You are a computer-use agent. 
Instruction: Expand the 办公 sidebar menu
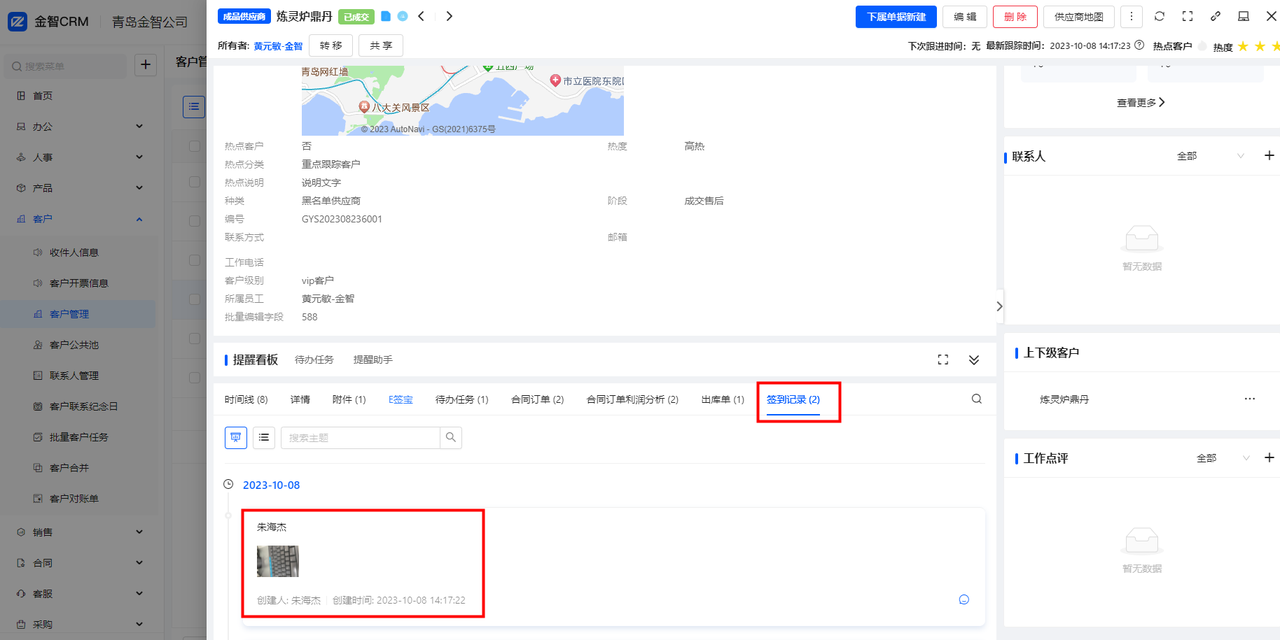click(80, 127)
